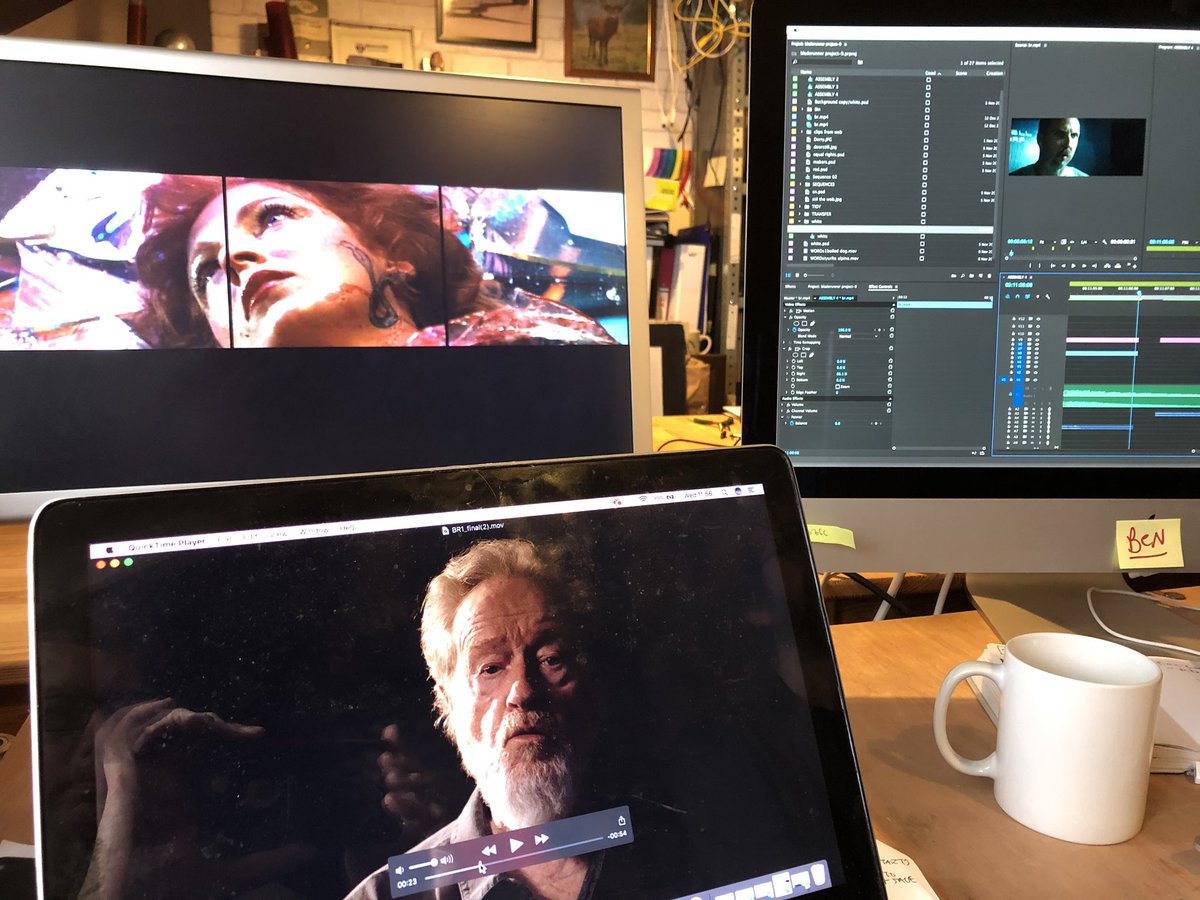Open the Trash in the laptop Dock

pyautogui.click(x=818, y=874)
